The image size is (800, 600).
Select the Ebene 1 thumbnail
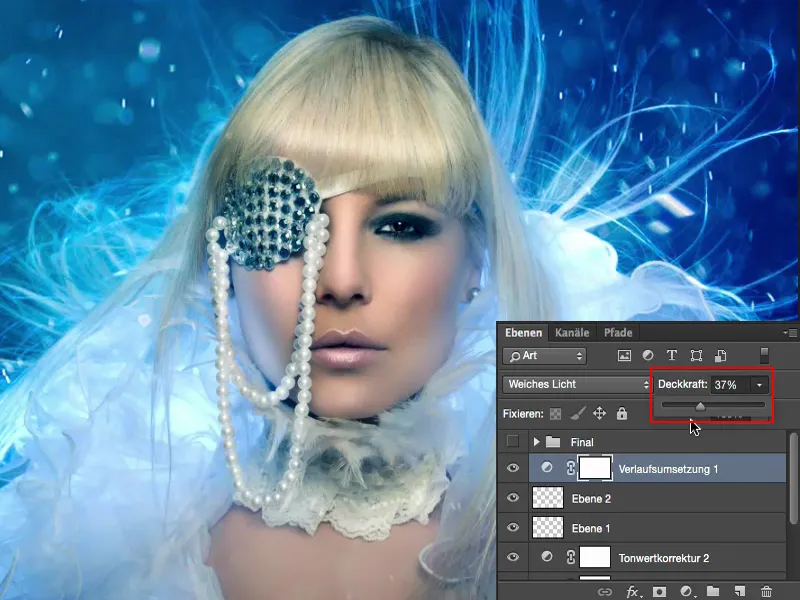coord(548,528)
